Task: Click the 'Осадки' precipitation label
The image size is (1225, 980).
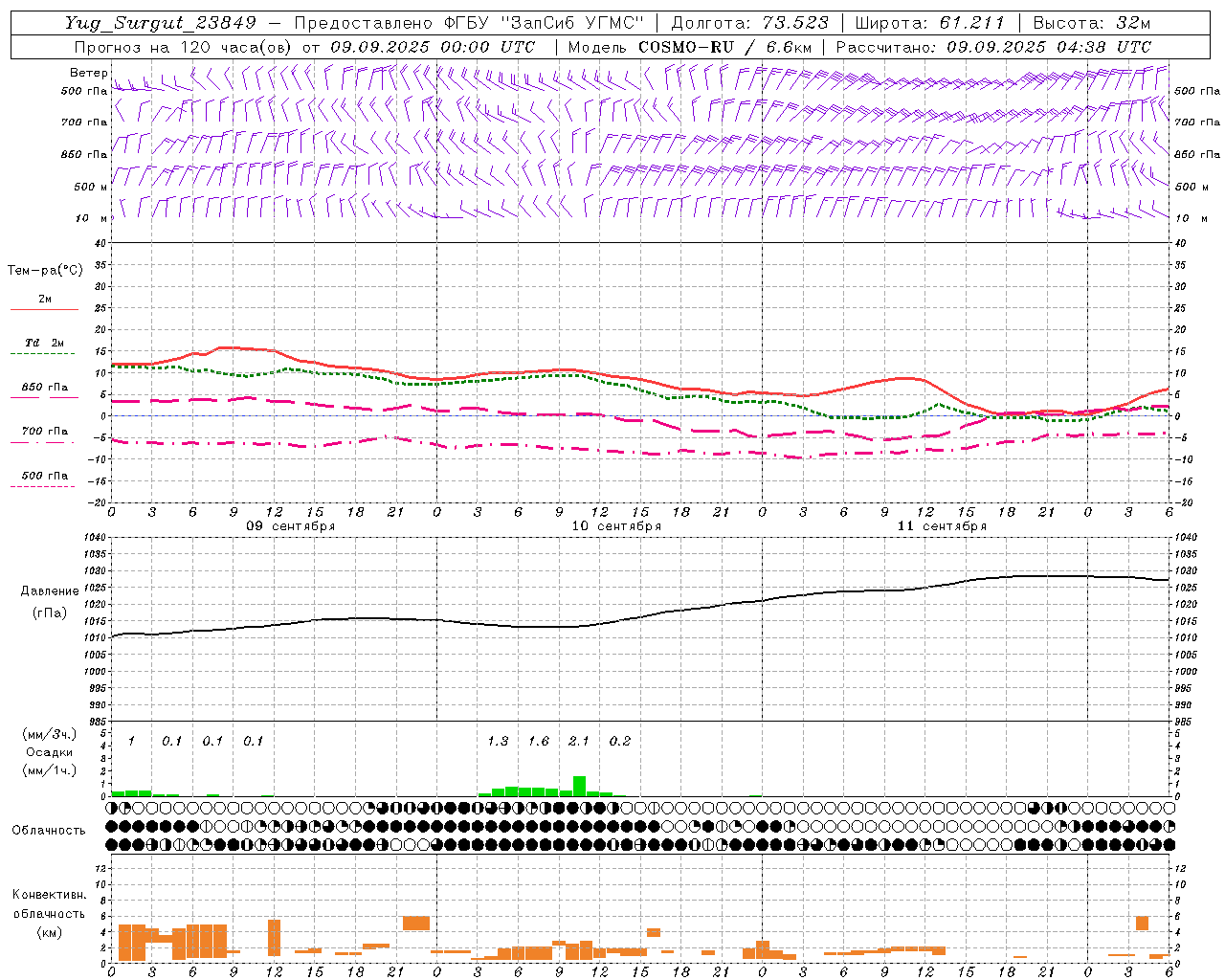Action: click(50, 752)
